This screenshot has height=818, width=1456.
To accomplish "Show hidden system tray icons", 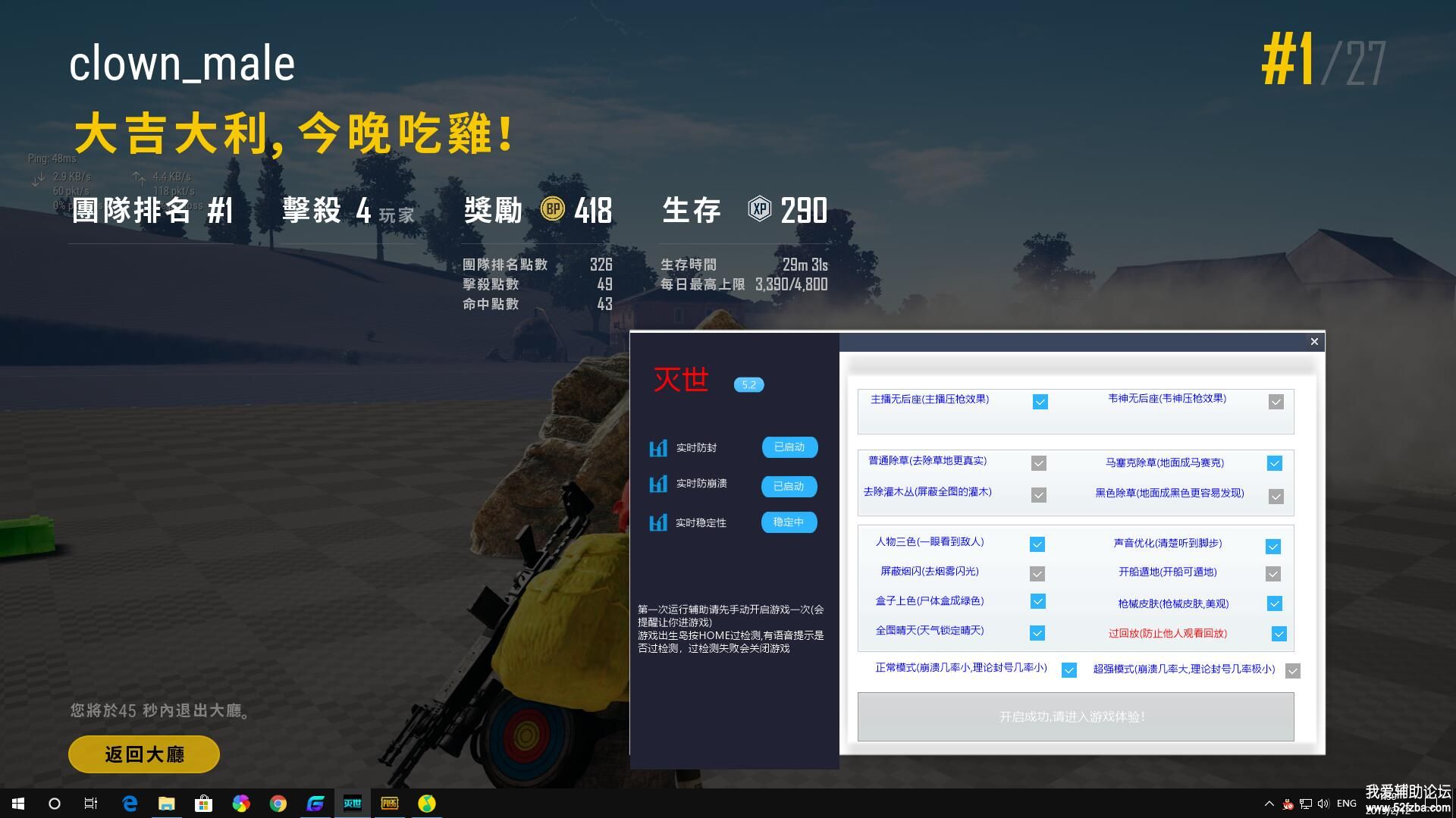I will [x=1269, y=804].
